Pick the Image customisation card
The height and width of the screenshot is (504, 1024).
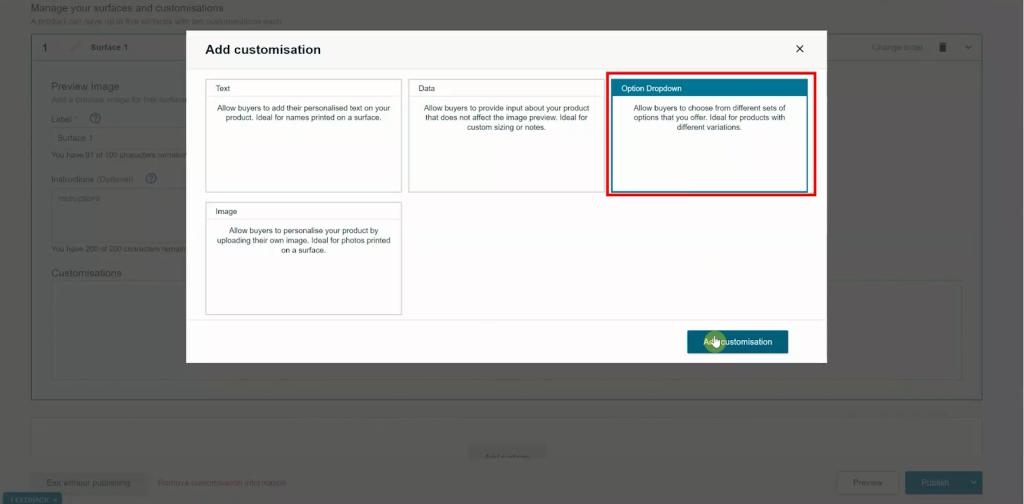coord(304,259)
